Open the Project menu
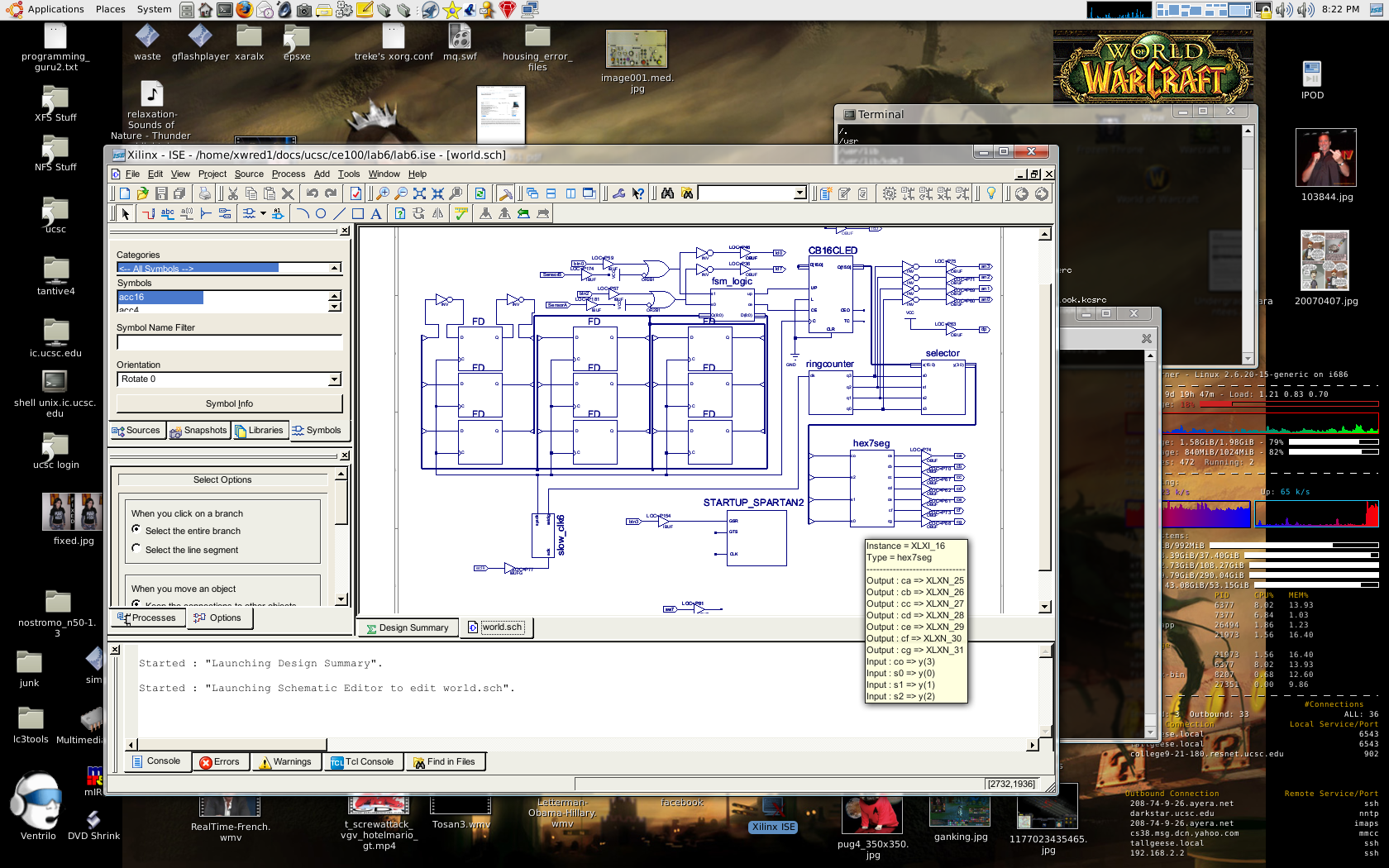 tap(212, 174)
